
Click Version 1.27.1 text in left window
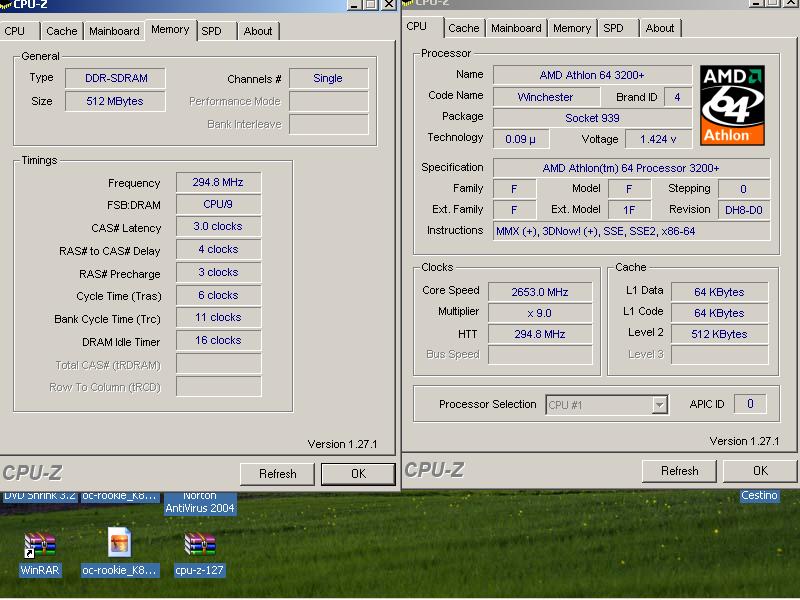pos(342,444)
